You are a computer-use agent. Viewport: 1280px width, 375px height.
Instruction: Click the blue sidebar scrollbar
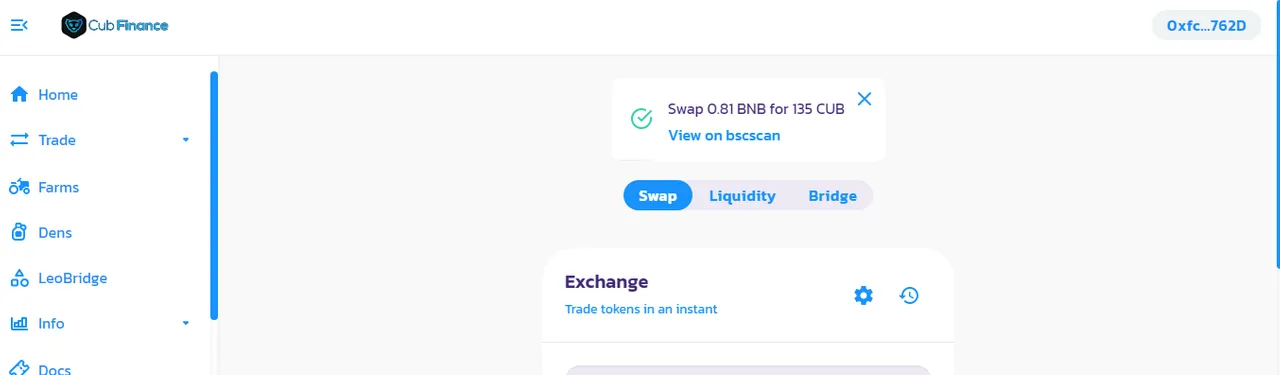coord(214,195)
